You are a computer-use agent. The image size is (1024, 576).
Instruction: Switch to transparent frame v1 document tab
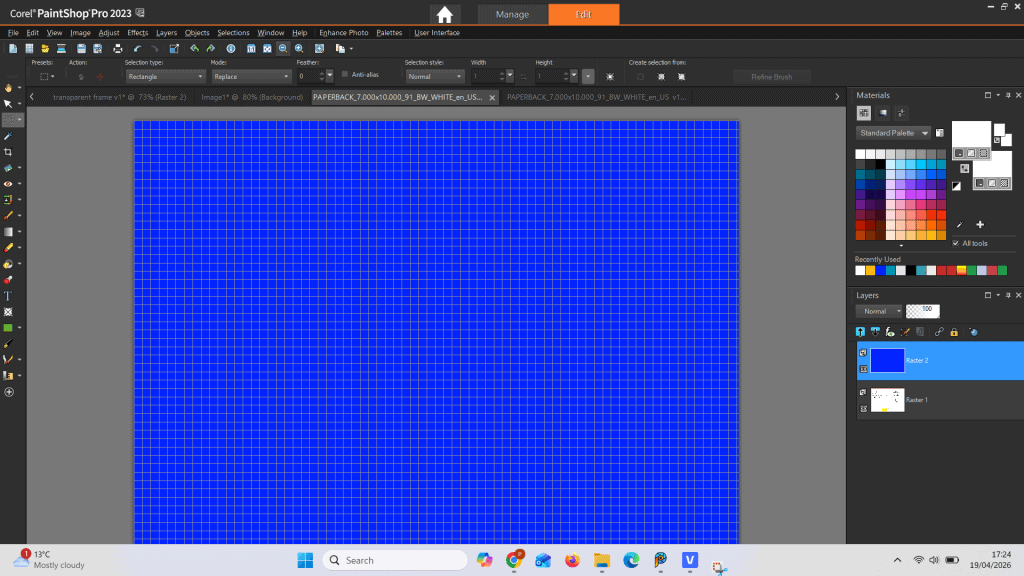120,97
